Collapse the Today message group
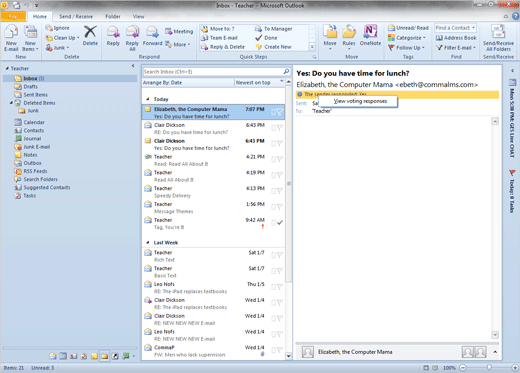Image resolution: width=520 pixels, height=373 pixels. pyautogui.click(x=148, y=99)
